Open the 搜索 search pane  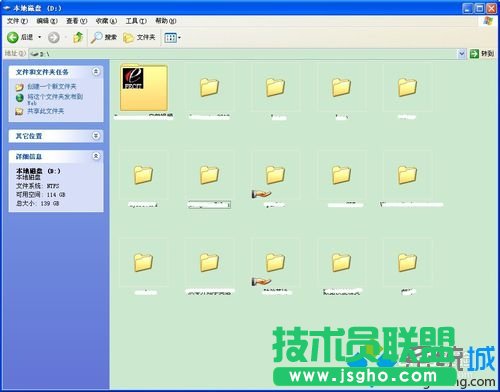coord(104,37)
